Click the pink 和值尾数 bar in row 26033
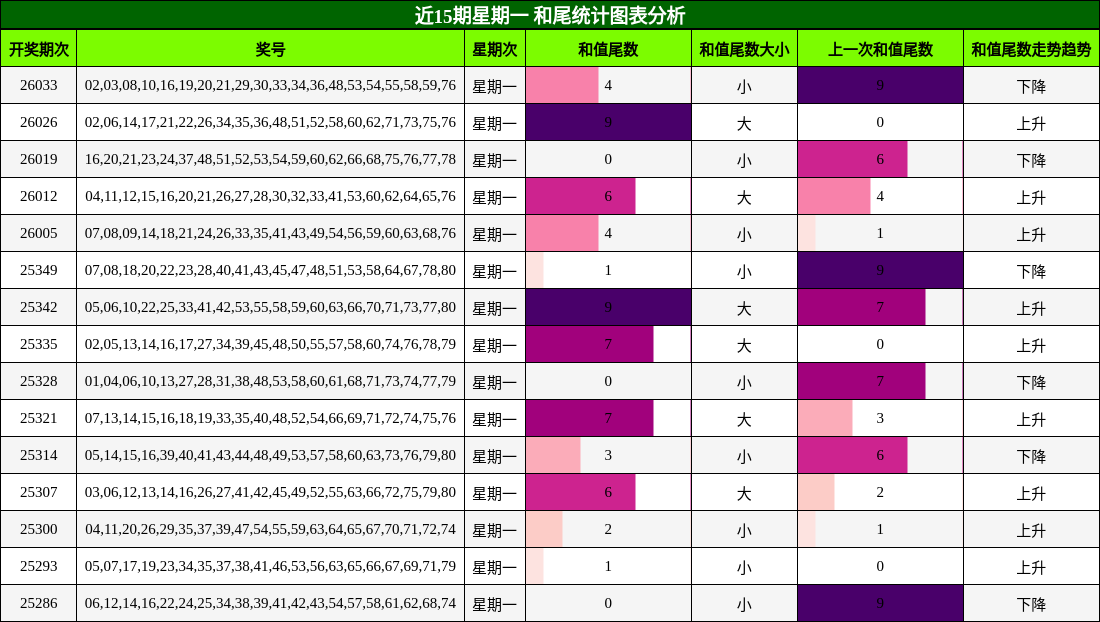 pyautogui.click(x=562, y=86)
